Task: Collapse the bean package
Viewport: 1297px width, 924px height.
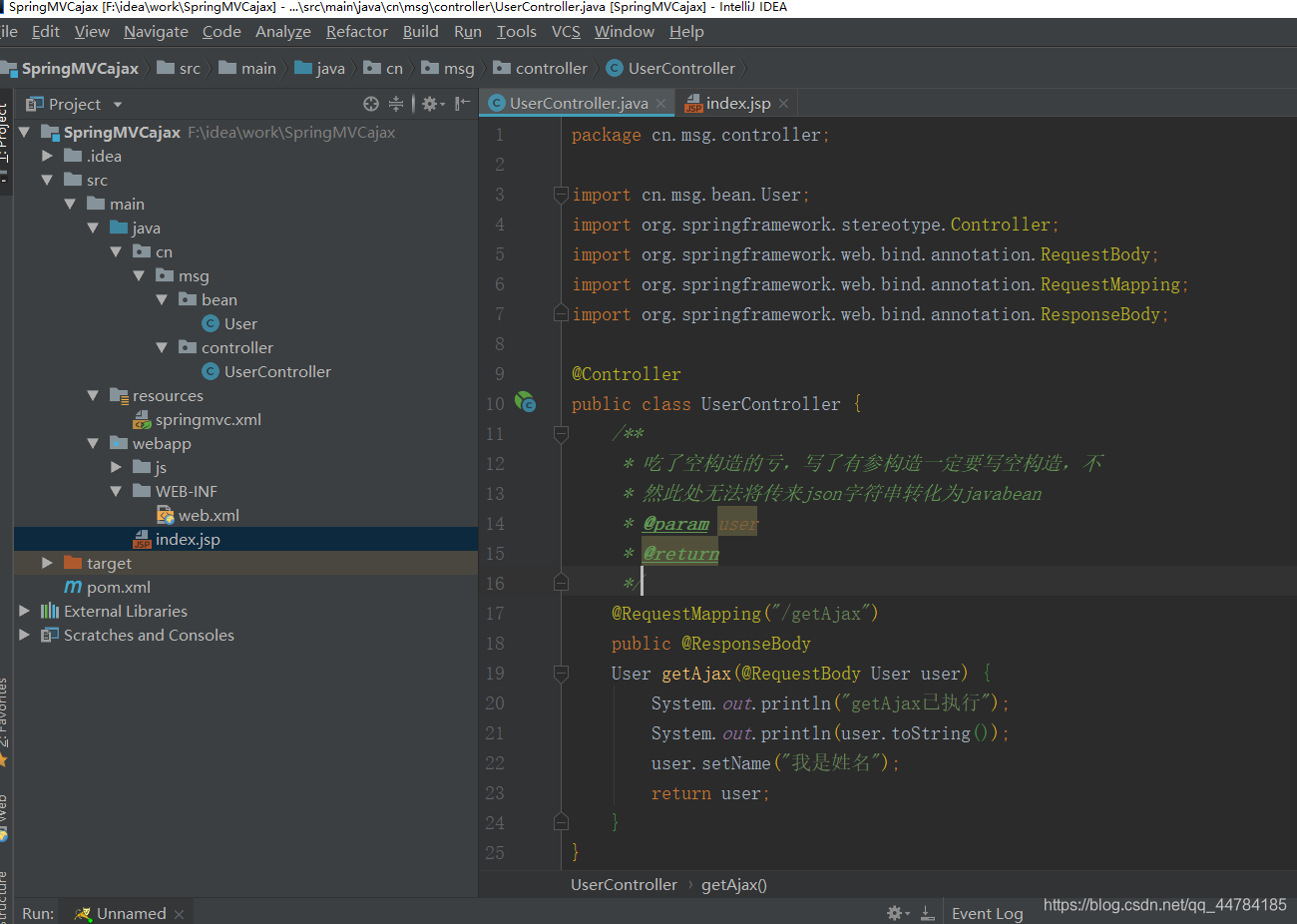Action: pos(162,299)
